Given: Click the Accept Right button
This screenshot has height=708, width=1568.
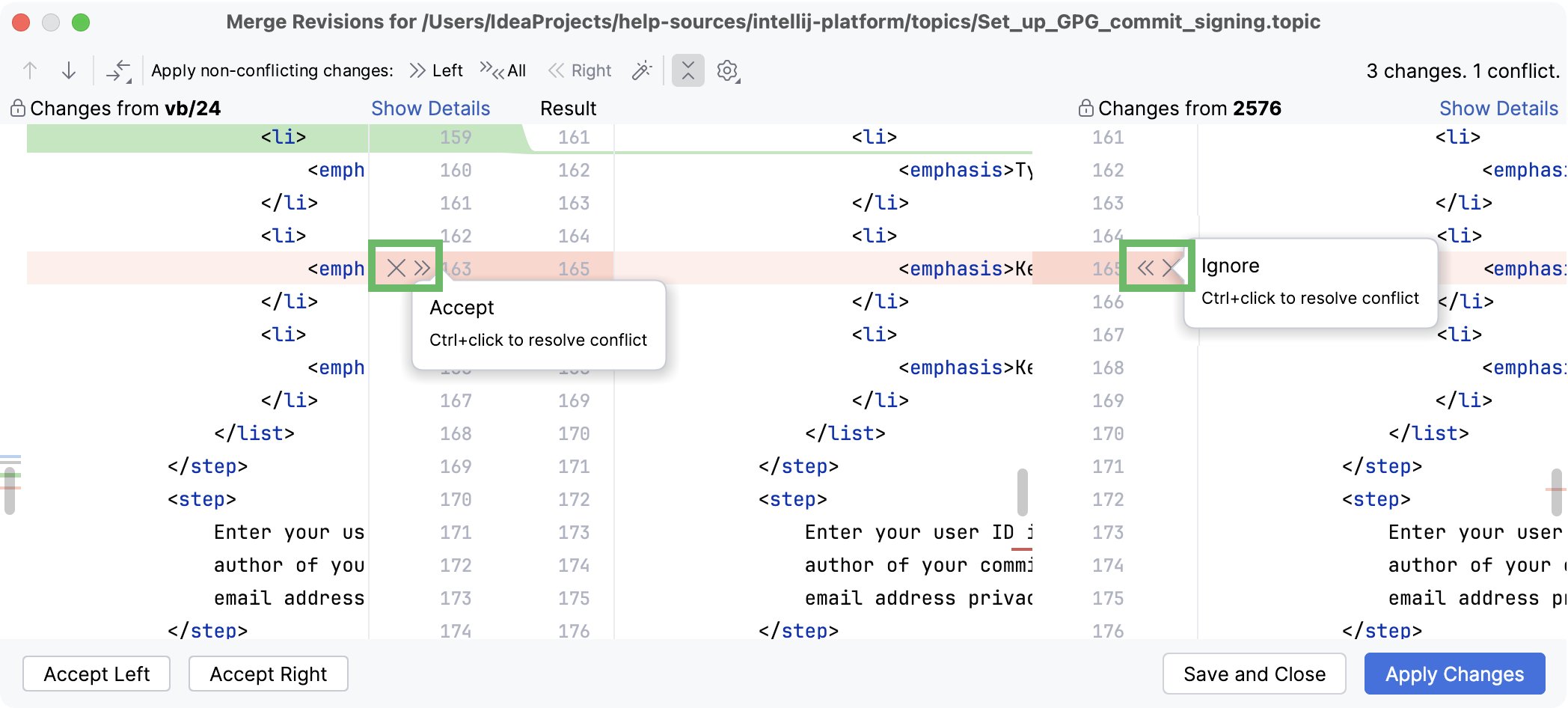Looking at the screenshot, I should (269, 674).
